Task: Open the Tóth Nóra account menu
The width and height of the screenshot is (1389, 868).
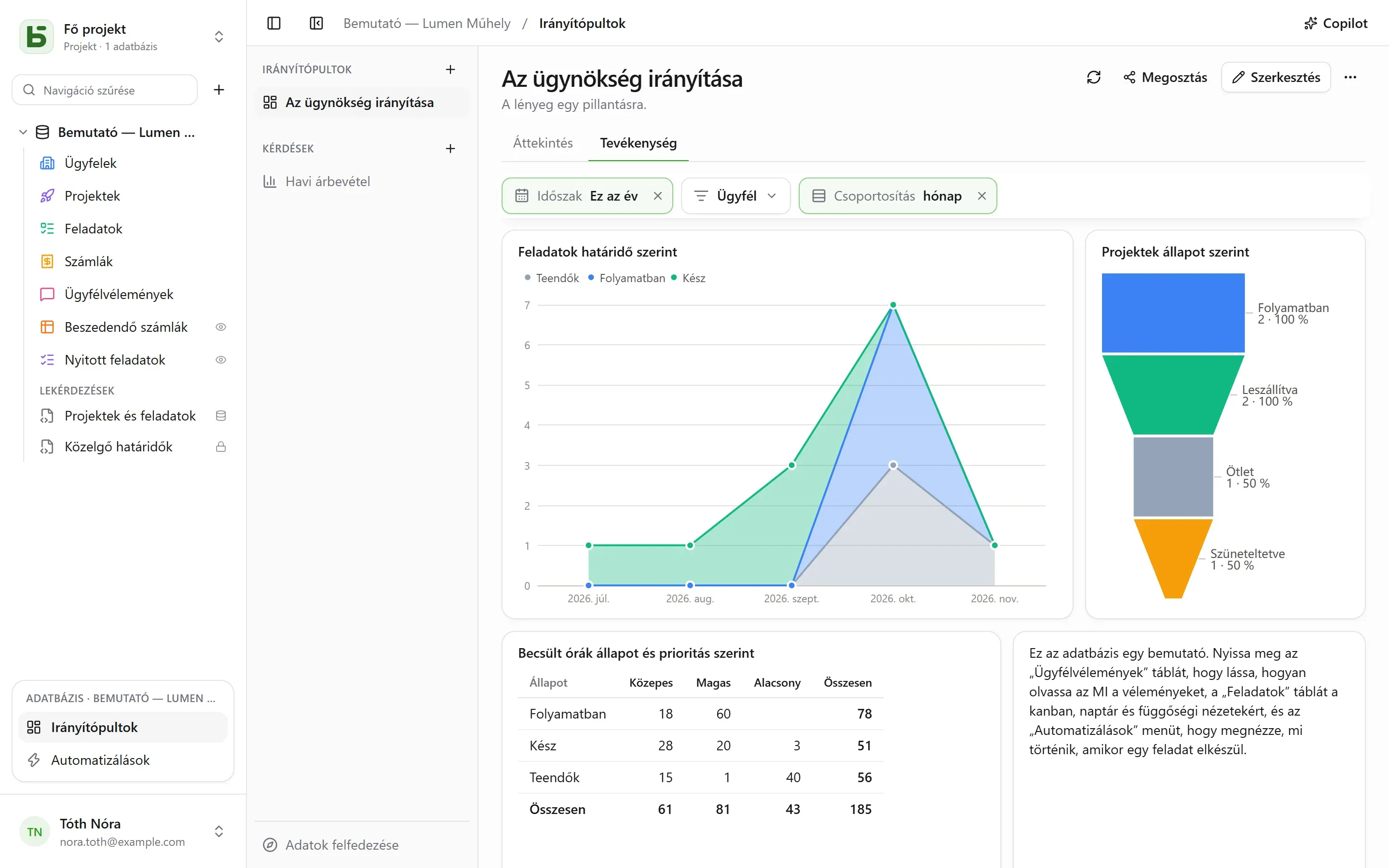Action: (x=123, y=832)
